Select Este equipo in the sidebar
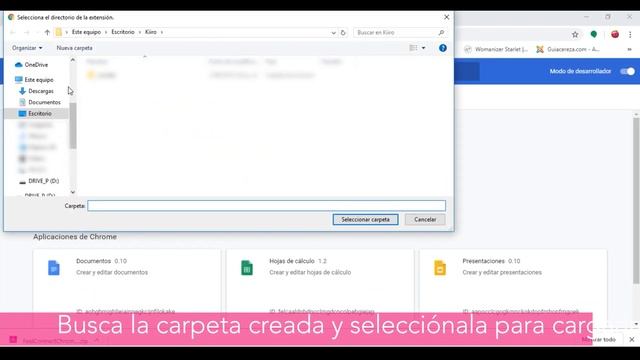This screenshot has width=640, height=360. pos(38,80)
